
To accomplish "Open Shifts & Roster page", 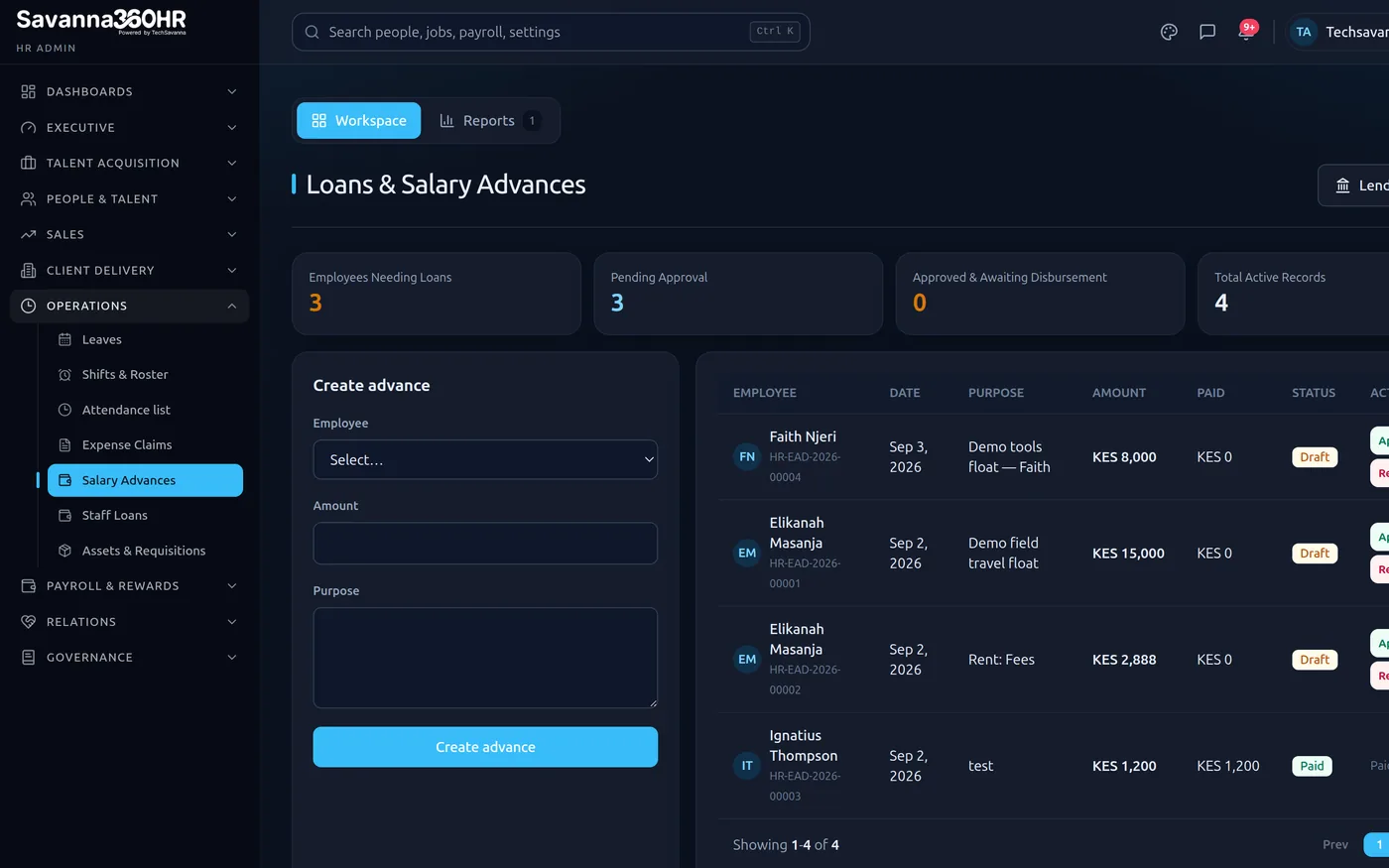I will 145,374.
